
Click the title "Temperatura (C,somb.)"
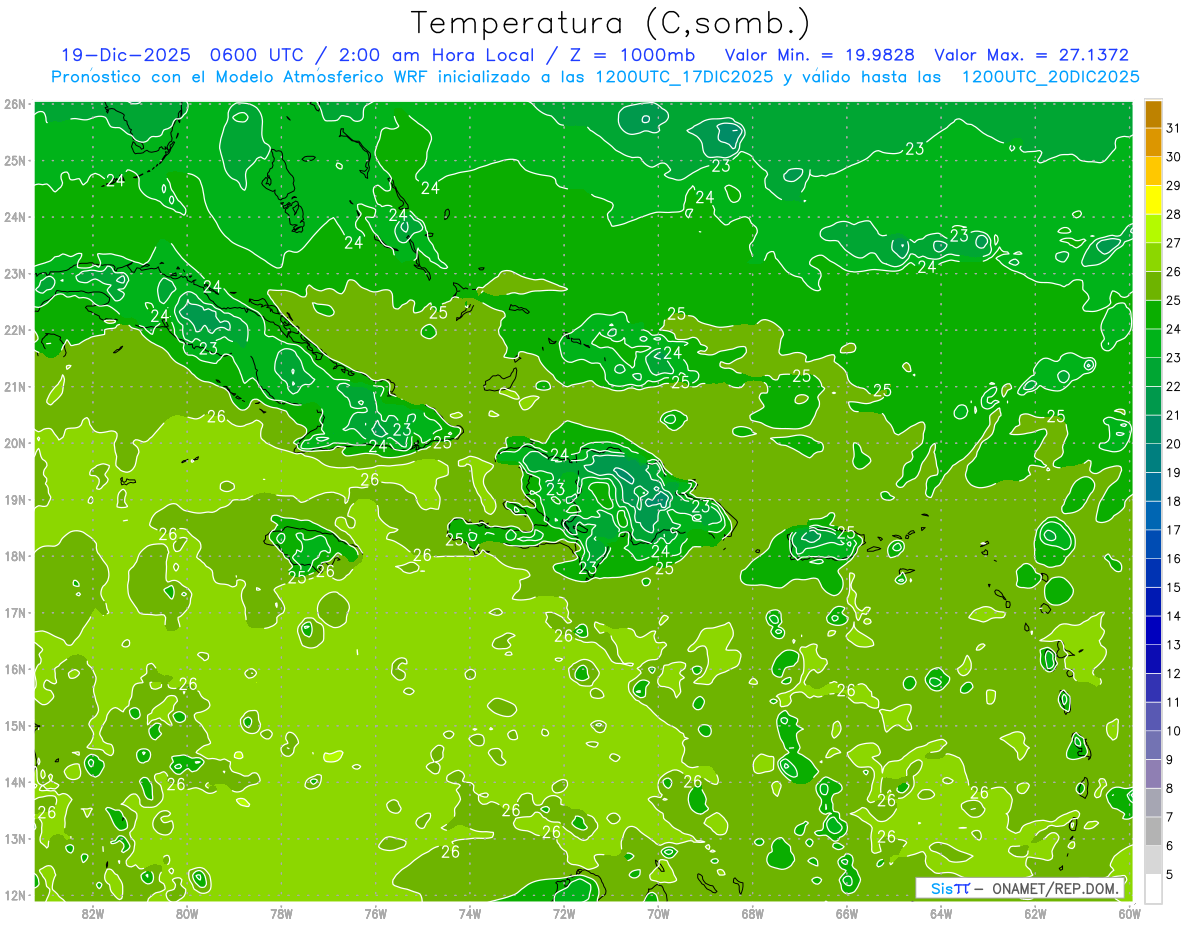point(611,23)
